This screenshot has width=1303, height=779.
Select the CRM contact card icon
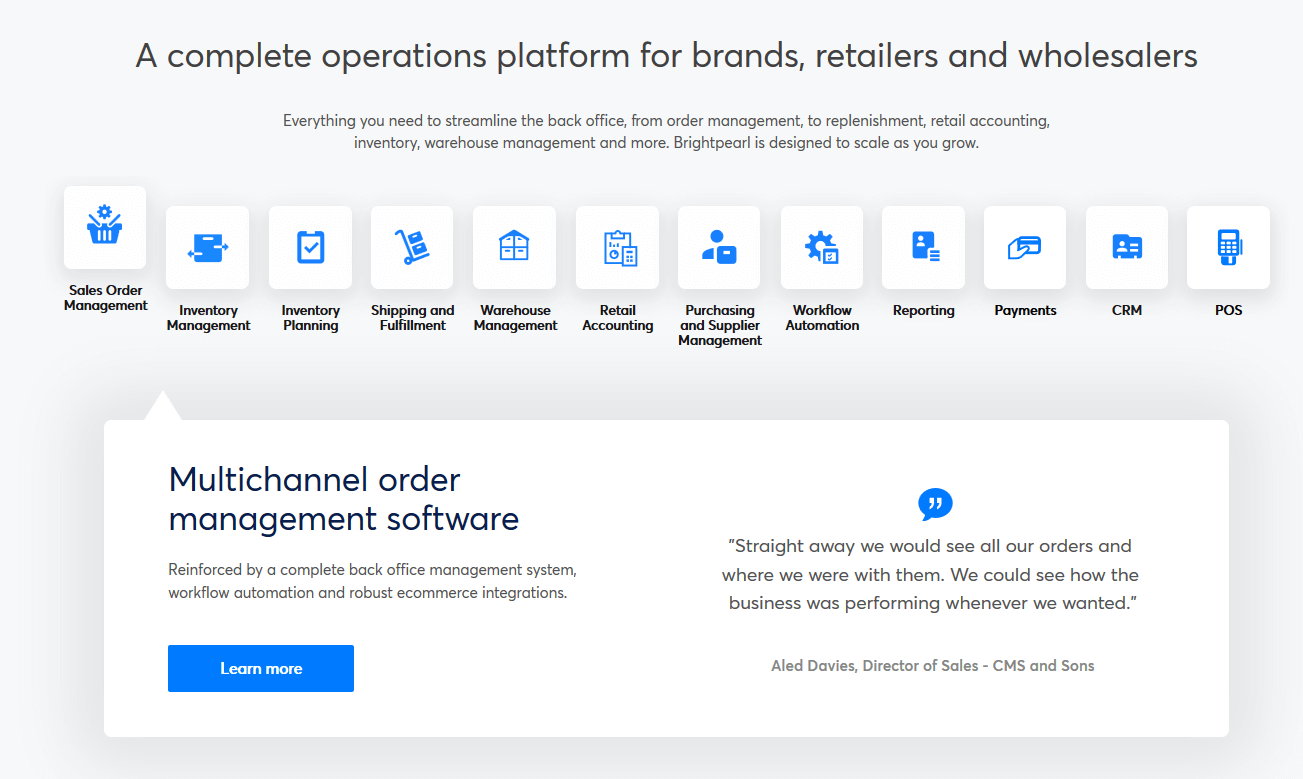pos(1127,247)
